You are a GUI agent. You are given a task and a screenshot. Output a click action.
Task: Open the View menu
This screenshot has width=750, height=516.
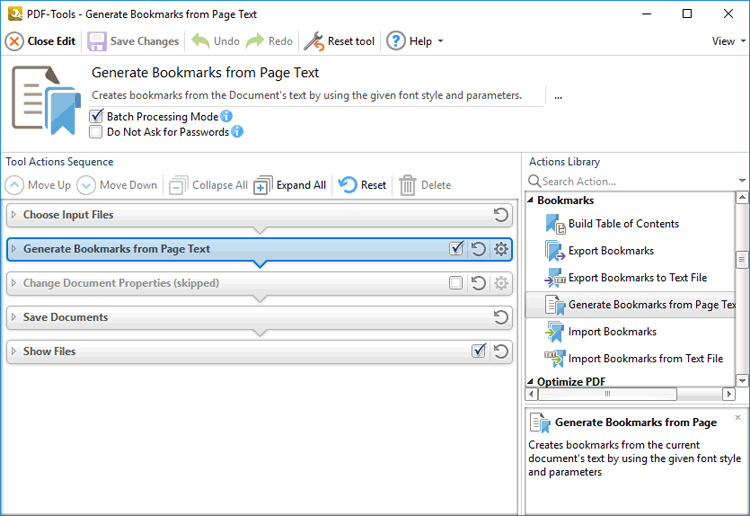point(728,41)
